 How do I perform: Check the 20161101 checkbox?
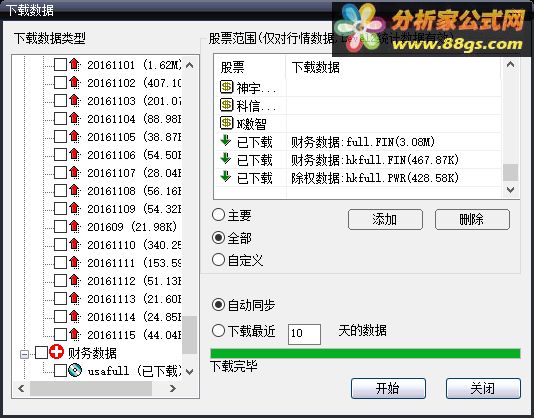[60, 64]
